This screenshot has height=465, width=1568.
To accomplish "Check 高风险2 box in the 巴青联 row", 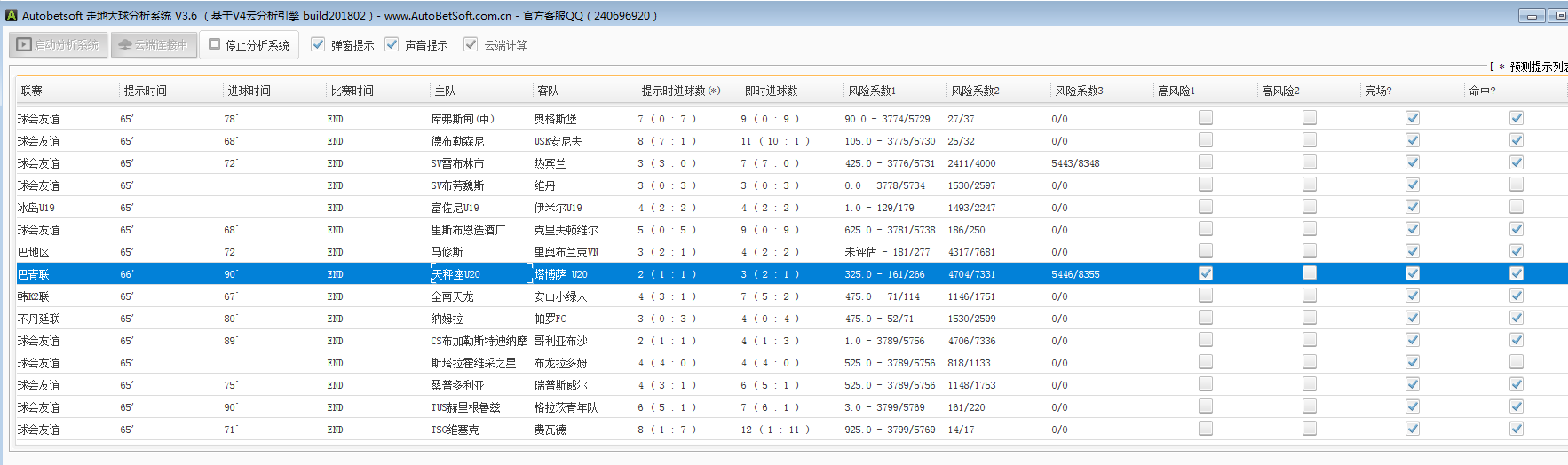I will coord(1309,273).
